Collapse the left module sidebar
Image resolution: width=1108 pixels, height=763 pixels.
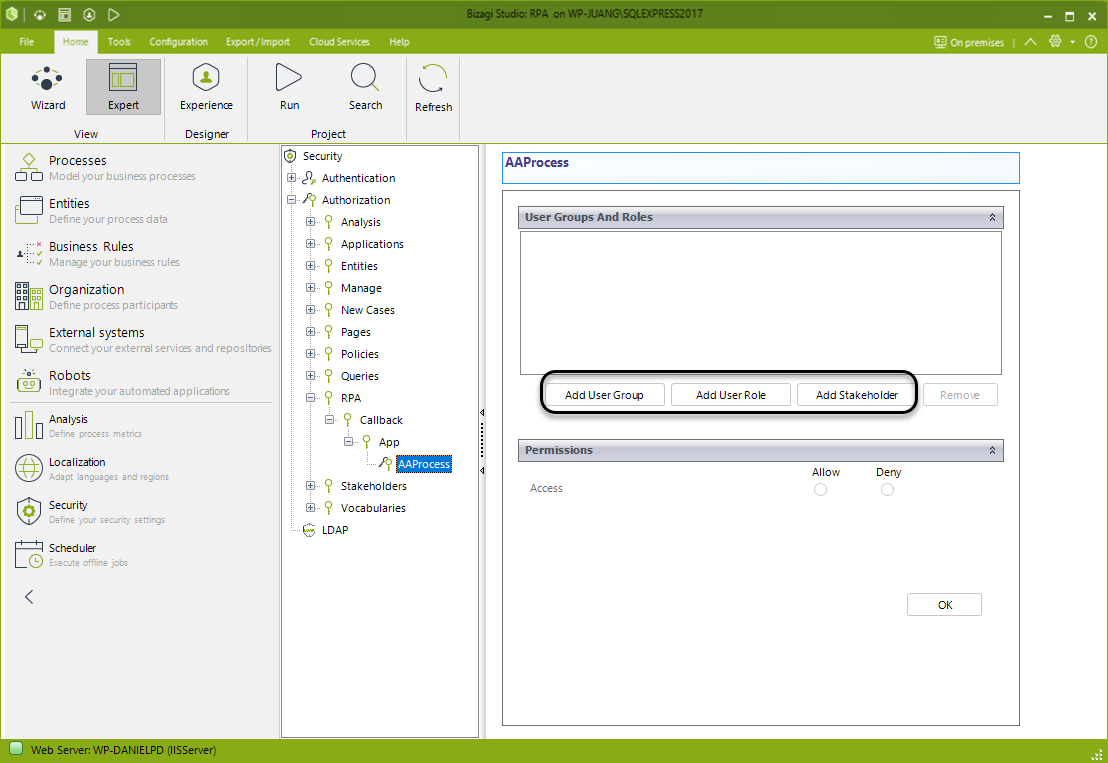(x=29, y=597)
